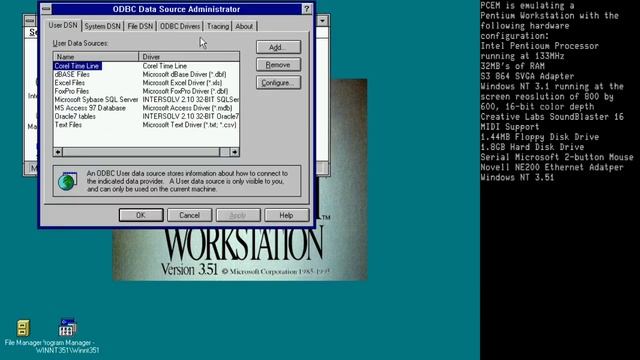Click the Microsoft Access Driver (*.mdb) cell
This screenshot has width=640, height=360.
tap(187, 108)
